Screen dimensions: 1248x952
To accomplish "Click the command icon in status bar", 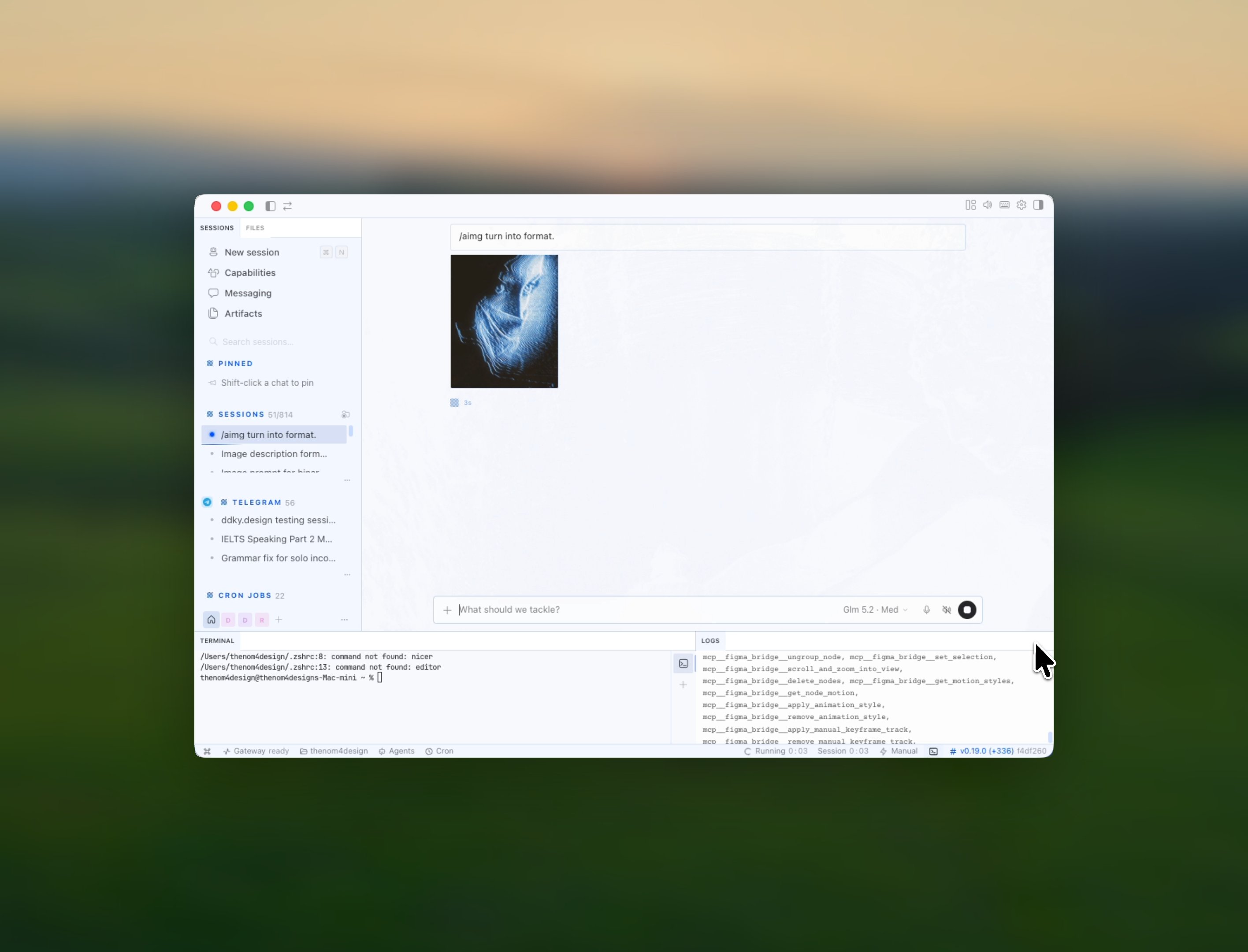I will point(208,751).
